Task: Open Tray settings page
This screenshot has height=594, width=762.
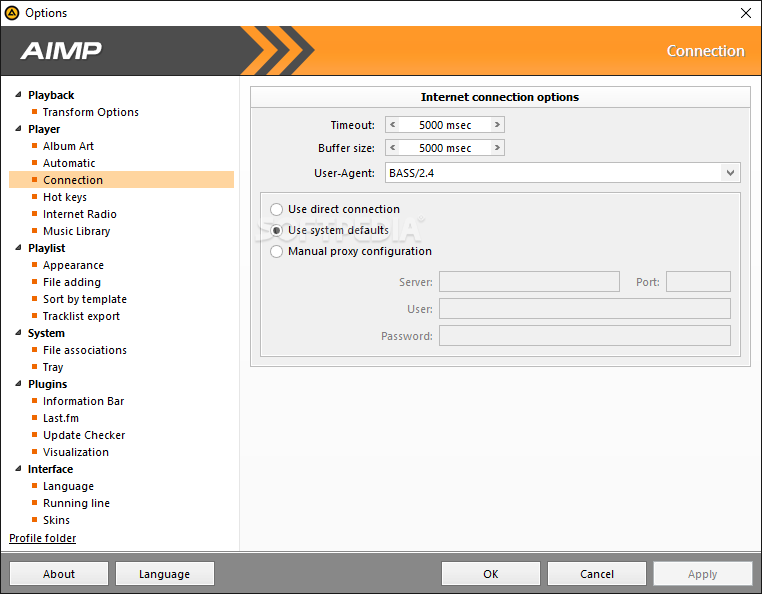Action: tap(53, 367)
